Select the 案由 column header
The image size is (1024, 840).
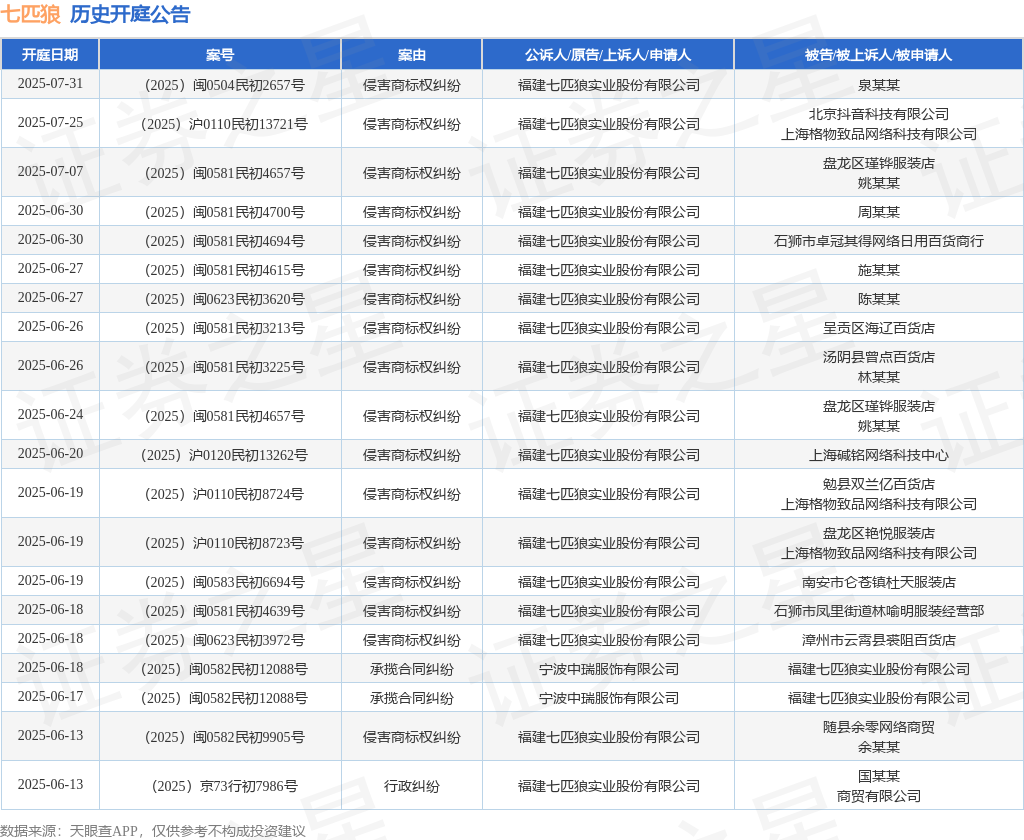click(x=412, y=55)
